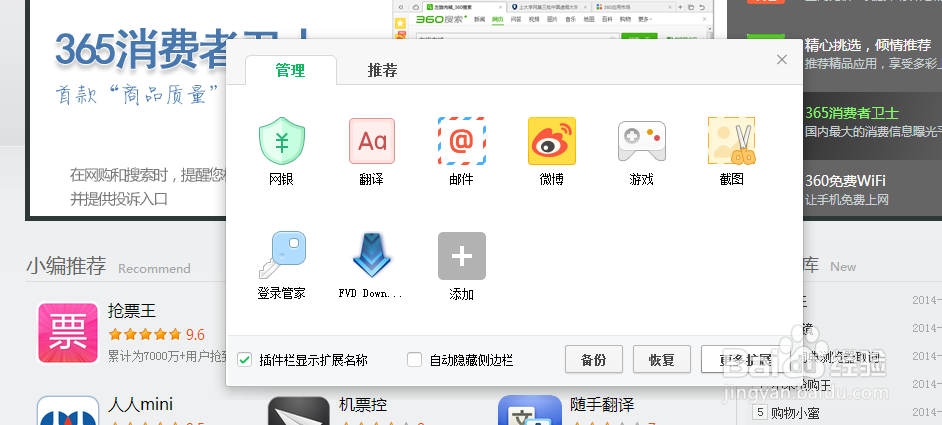Enable 自动隐藏侧边栏 checkbox

click(x=414, y=359)
